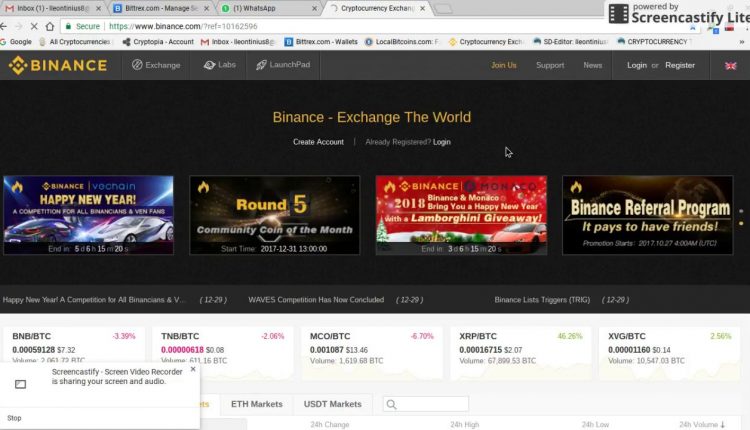The width and height of the screenshot is (750, 430).
Task: Click the Create Account link
Action: pyautogui.click(x=318, y=142)
